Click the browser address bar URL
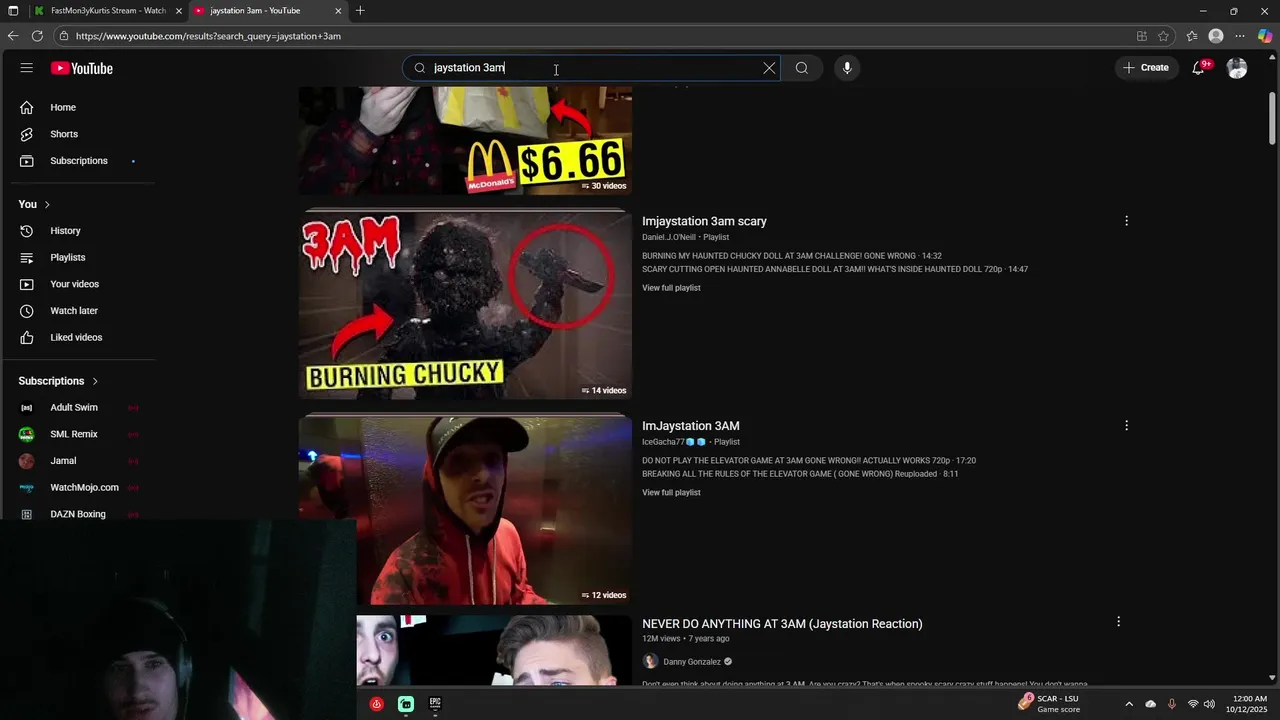This screenshot has height=720, width=1280. (x=208, y=36)
